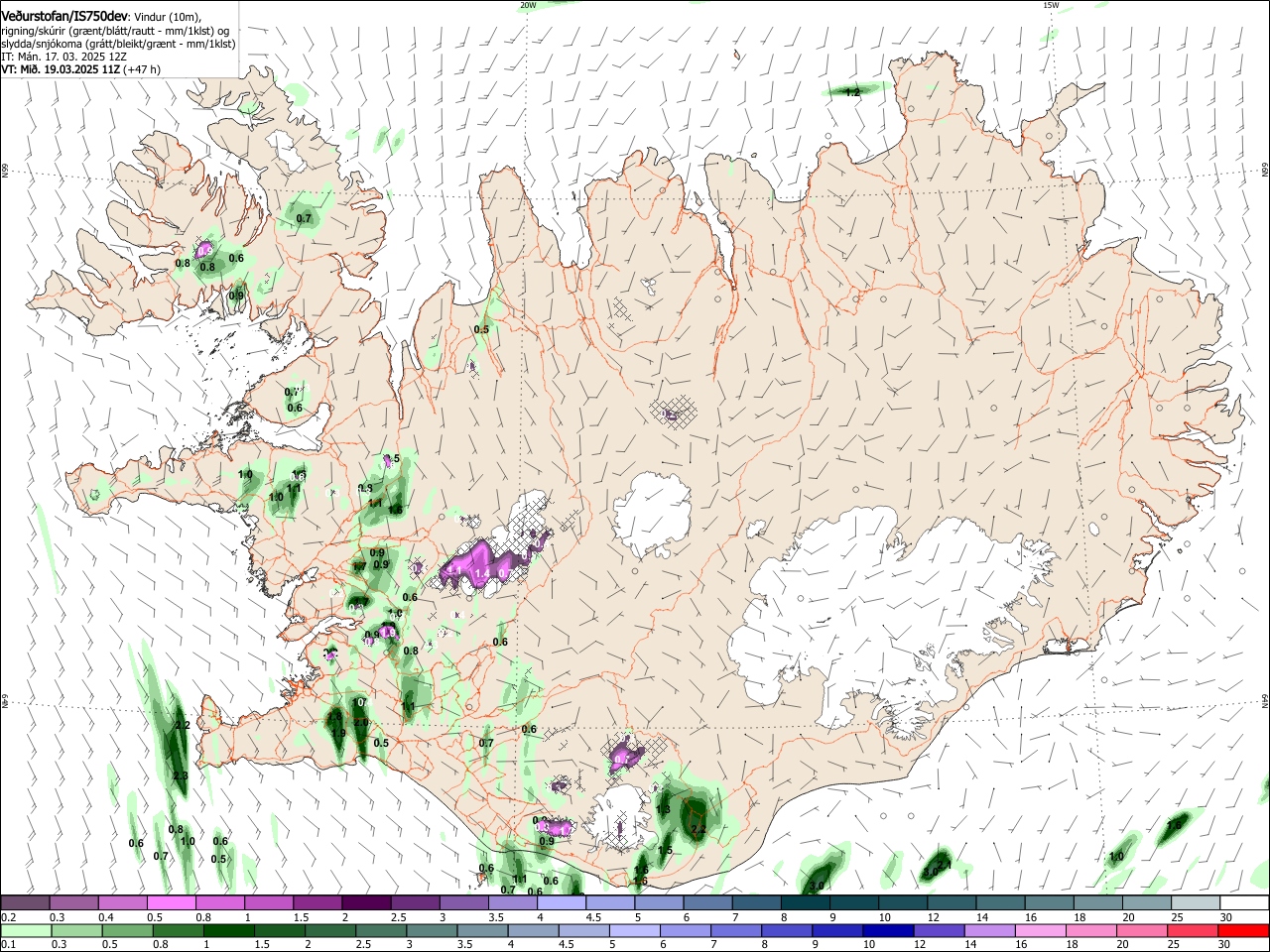Click the '(+47 h)' forecast offset text
This screenshot has width=1270, height=952.
(x=142, y=69)
